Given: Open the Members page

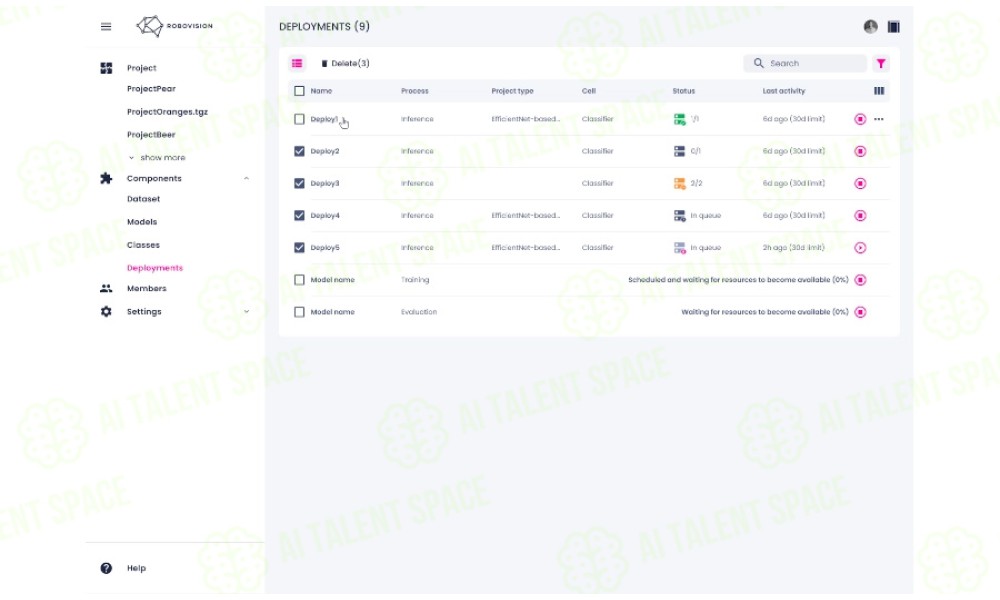Looking at the screenshot, I should 147,288.
